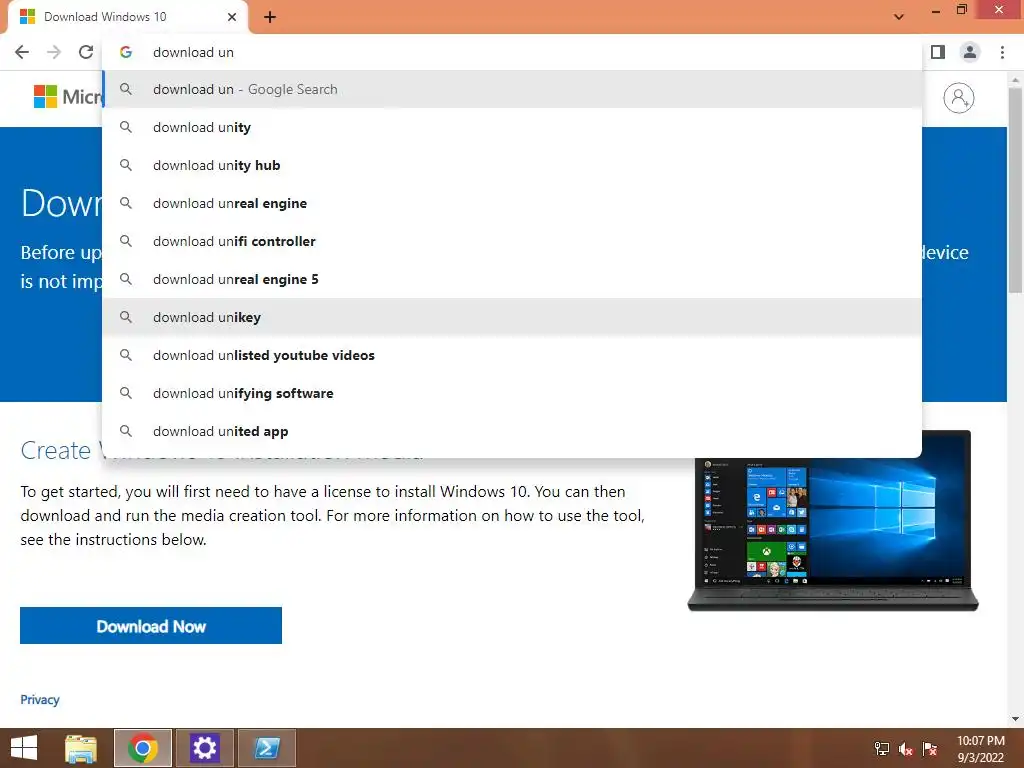1024x768 pixels.
Task: Click the search icon beside 'download united app'
Action: coord(126,431)
